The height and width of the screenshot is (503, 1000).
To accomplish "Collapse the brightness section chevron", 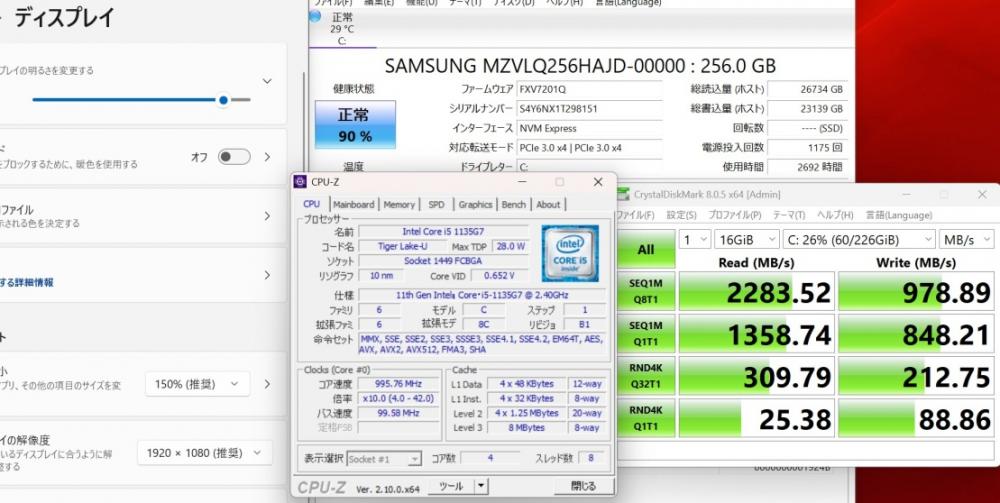I will 267,82.
